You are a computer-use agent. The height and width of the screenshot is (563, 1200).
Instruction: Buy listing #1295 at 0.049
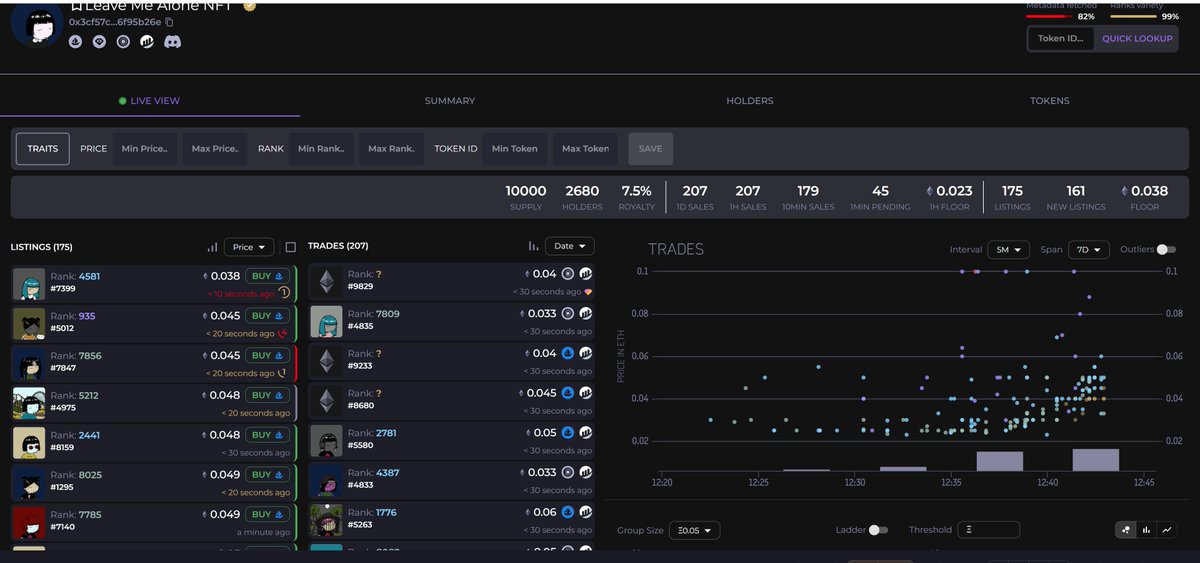(x=267, y=475)
